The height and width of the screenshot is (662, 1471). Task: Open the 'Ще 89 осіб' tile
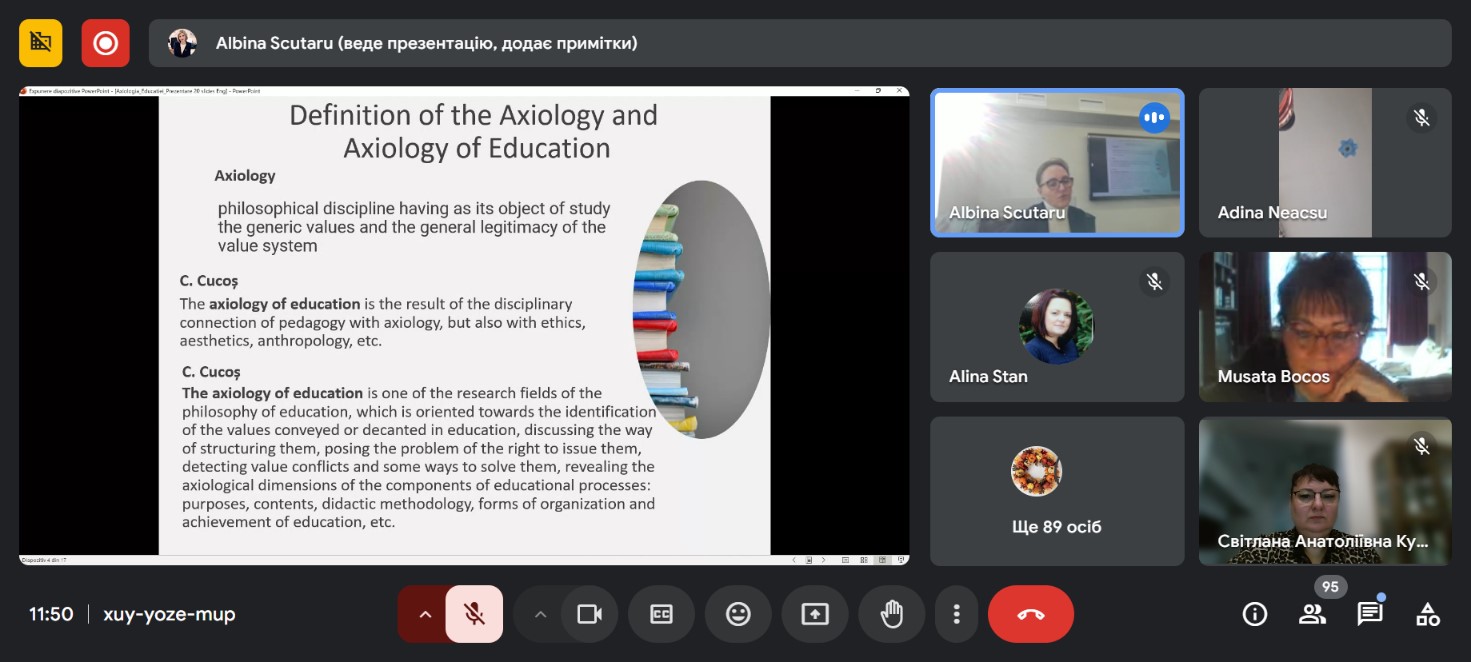[1057, 491]
